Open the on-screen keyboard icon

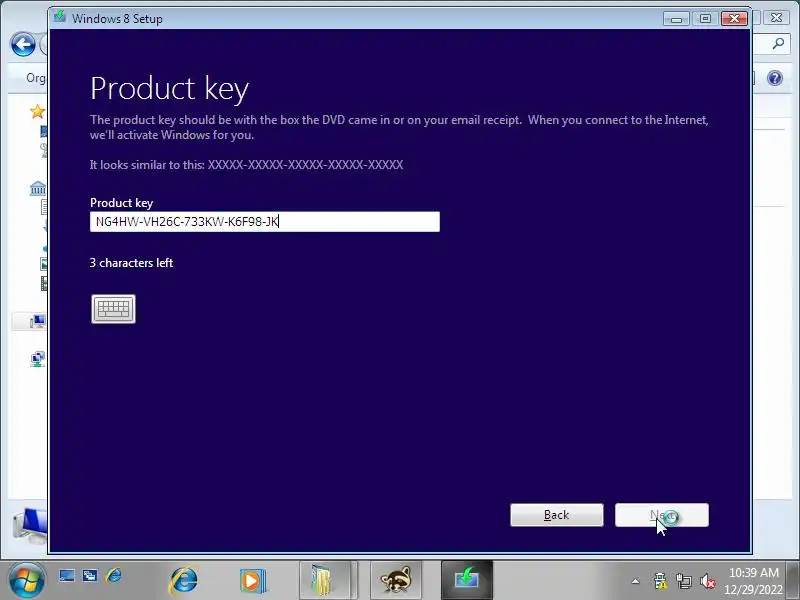click(113, 309)
